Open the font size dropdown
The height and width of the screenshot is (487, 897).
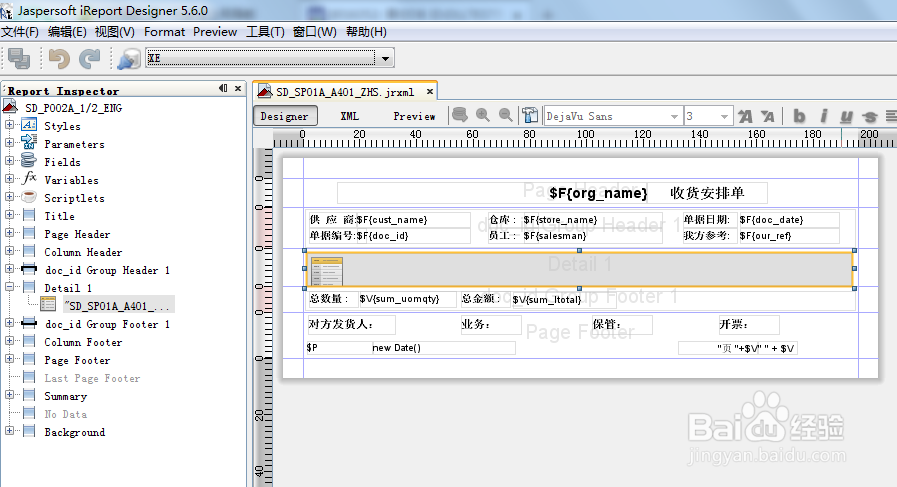[724, 116]
